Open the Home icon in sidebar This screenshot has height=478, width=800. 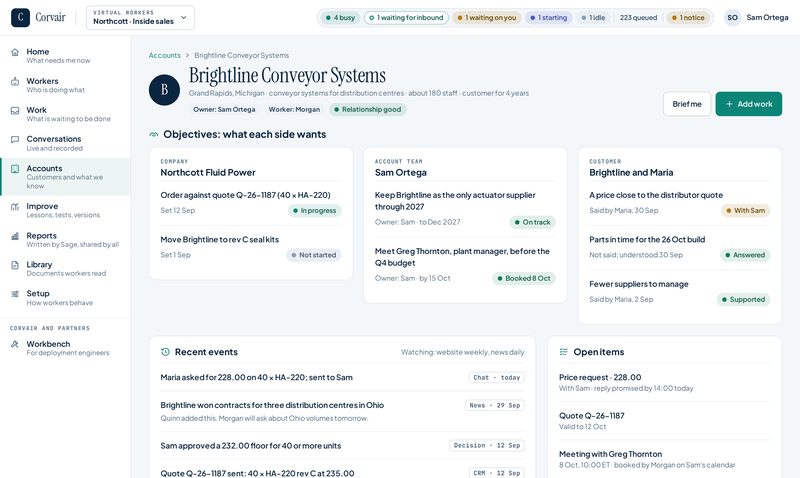point(15,52)
